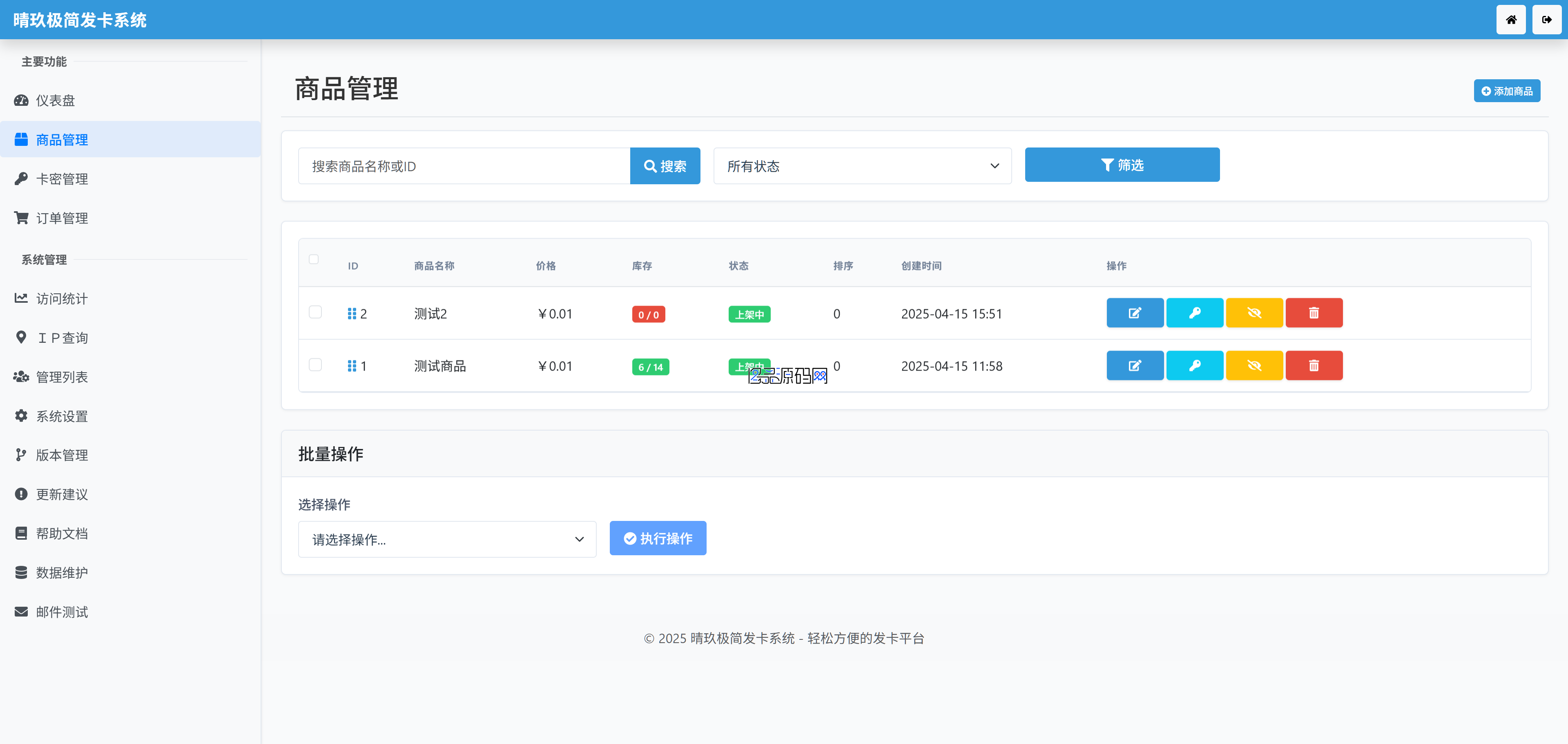Open 仪表盘 dashboard menu item
1568x744 pixels.
[x=130, y=101]
